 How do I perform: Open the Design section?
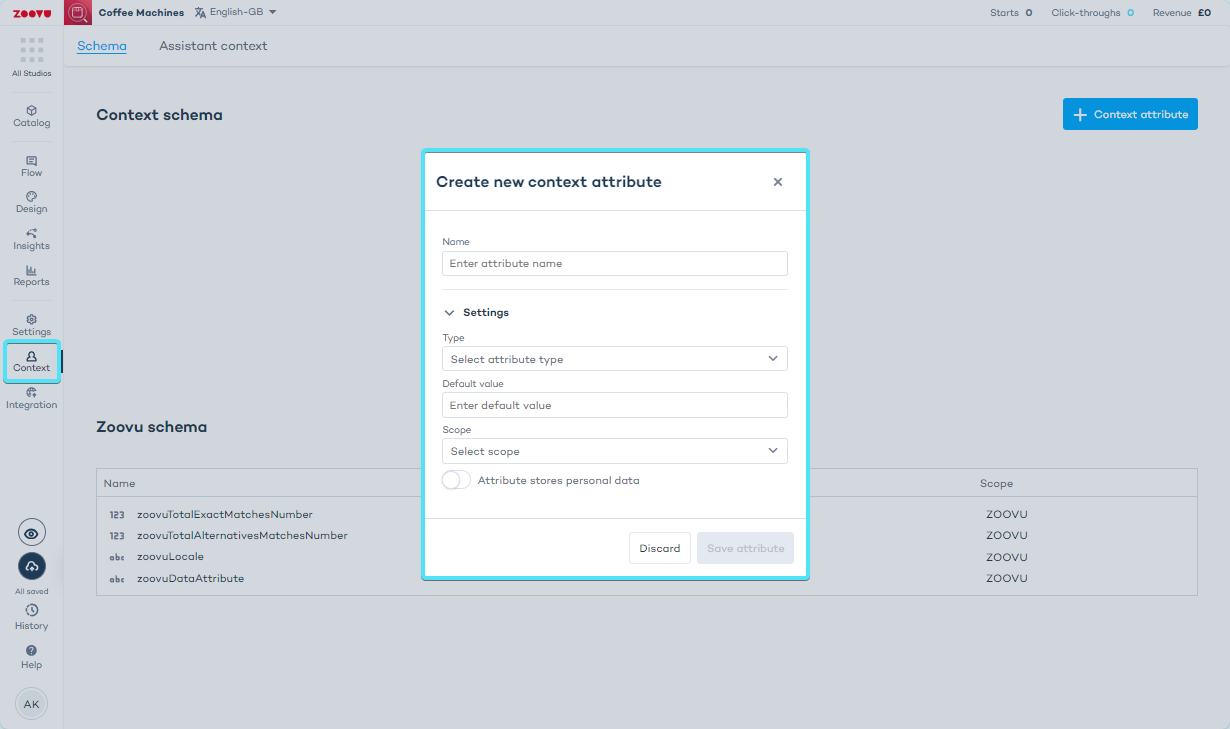pos(31,202)
